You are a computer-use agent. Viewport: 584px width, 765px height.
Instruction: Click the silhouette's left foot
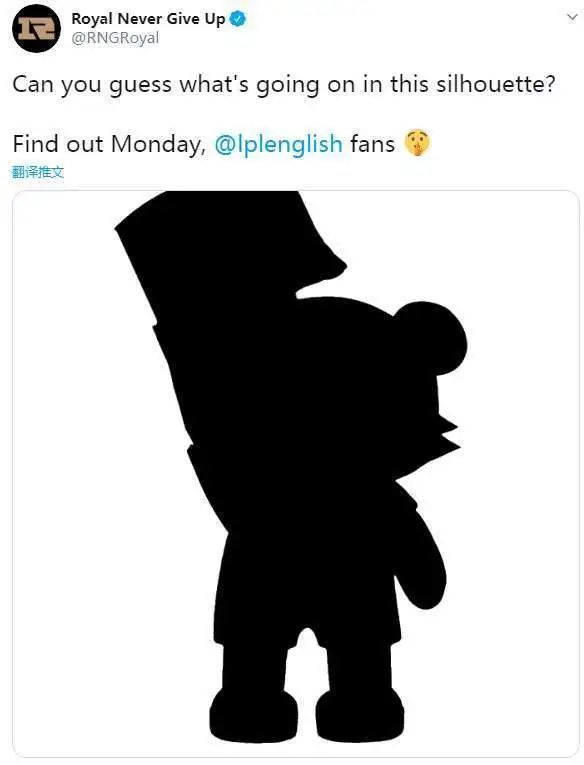(254, 714)
